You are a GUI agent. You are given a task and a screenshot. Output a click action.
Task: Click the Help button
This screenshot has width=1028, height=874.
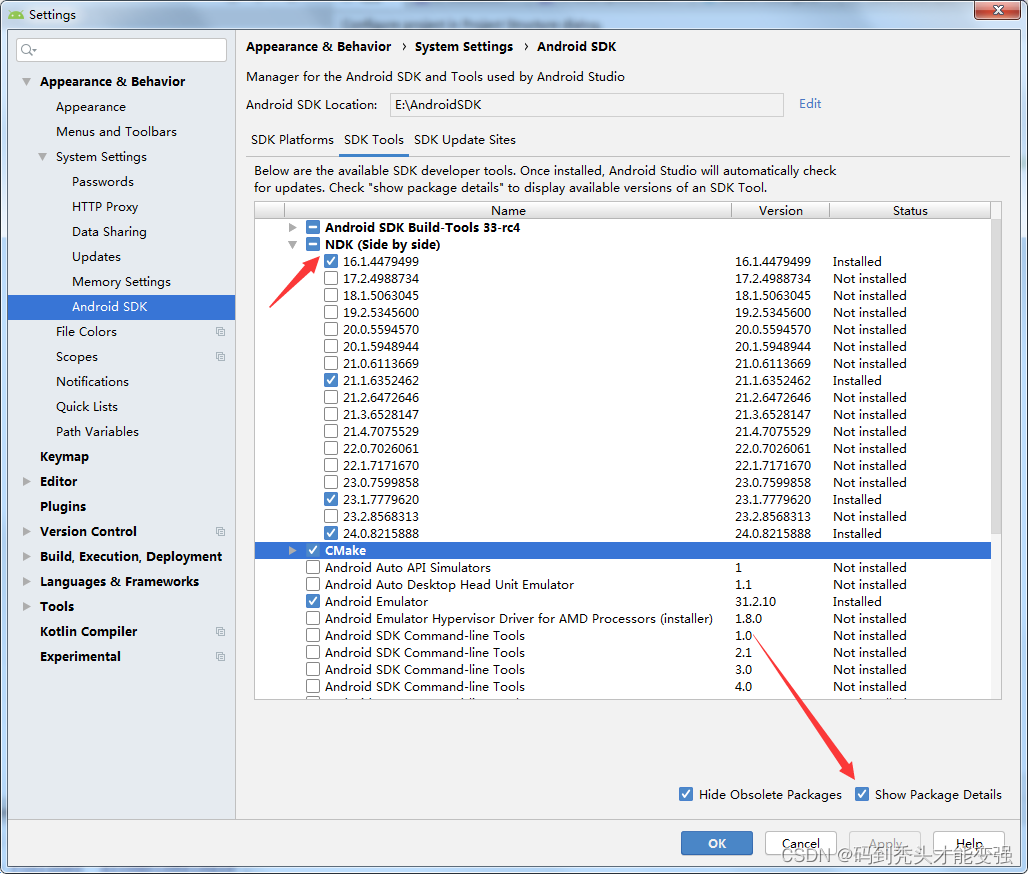click(x=969, y=843)
